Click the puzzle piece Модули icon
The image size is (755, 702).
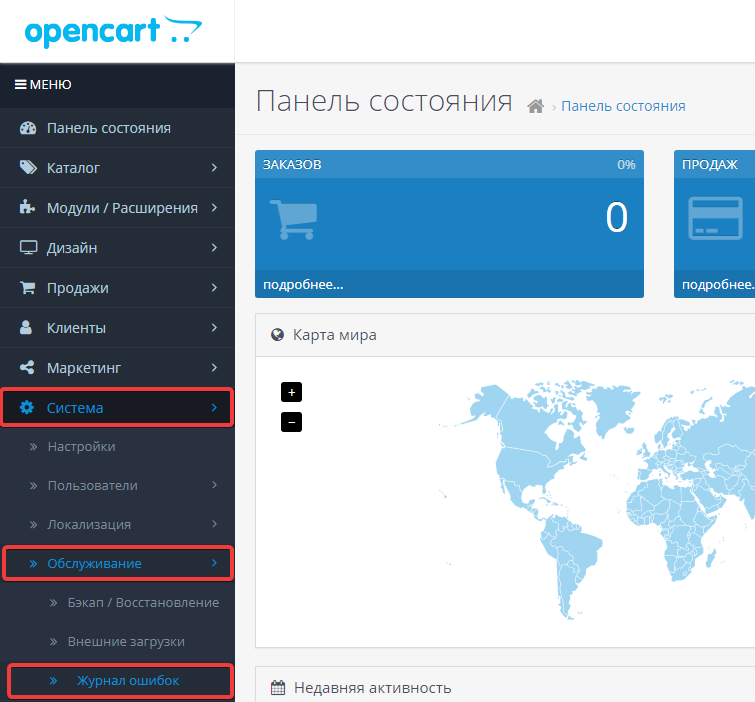point(28,208)
